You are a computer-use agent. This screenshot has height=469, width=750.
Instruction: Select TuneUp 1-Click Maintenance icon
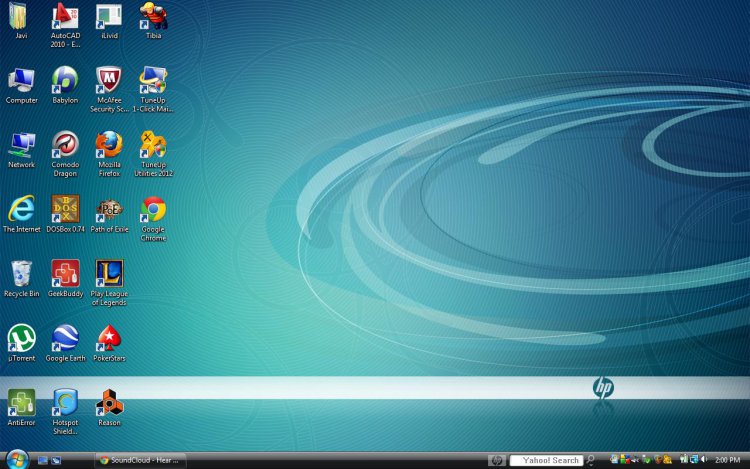[153, 90]
